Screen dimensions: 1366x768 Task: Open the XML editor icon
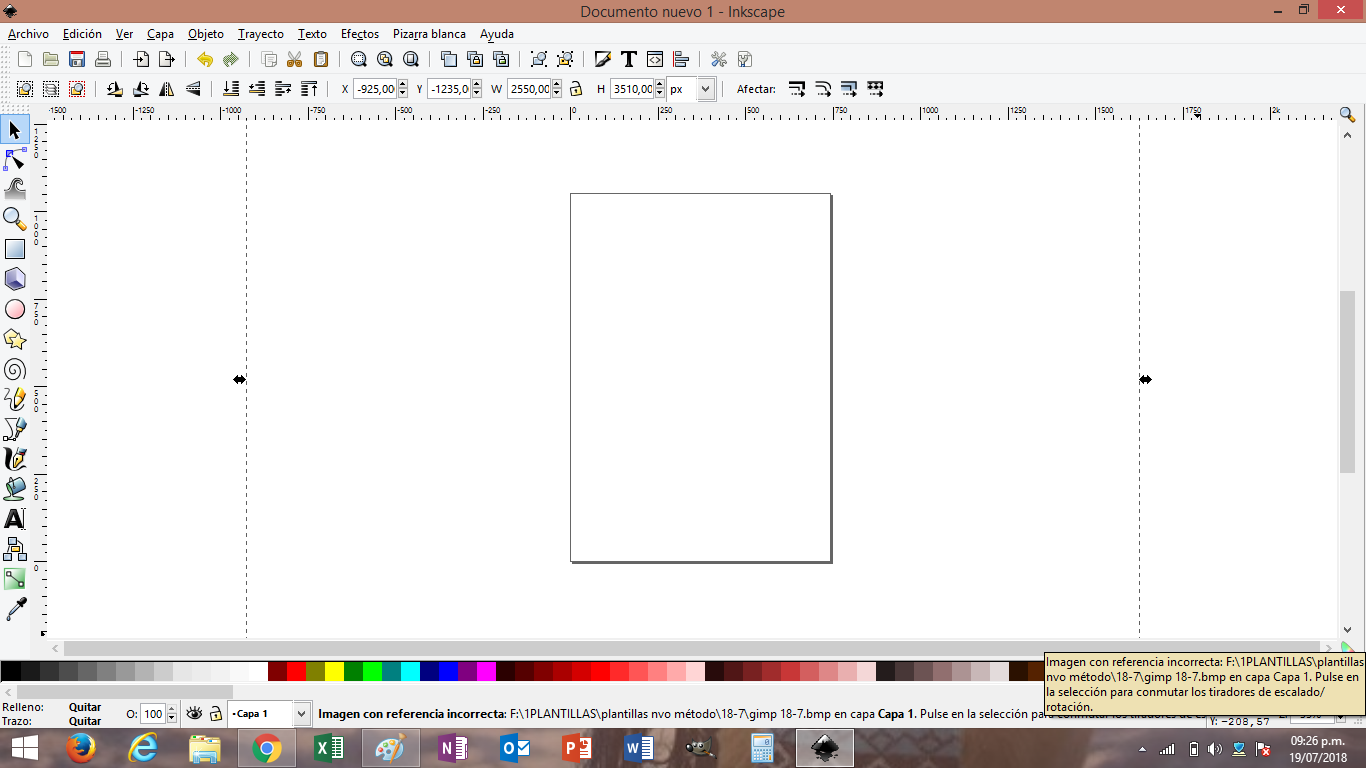pyautogui.click(x=655, y=59)
